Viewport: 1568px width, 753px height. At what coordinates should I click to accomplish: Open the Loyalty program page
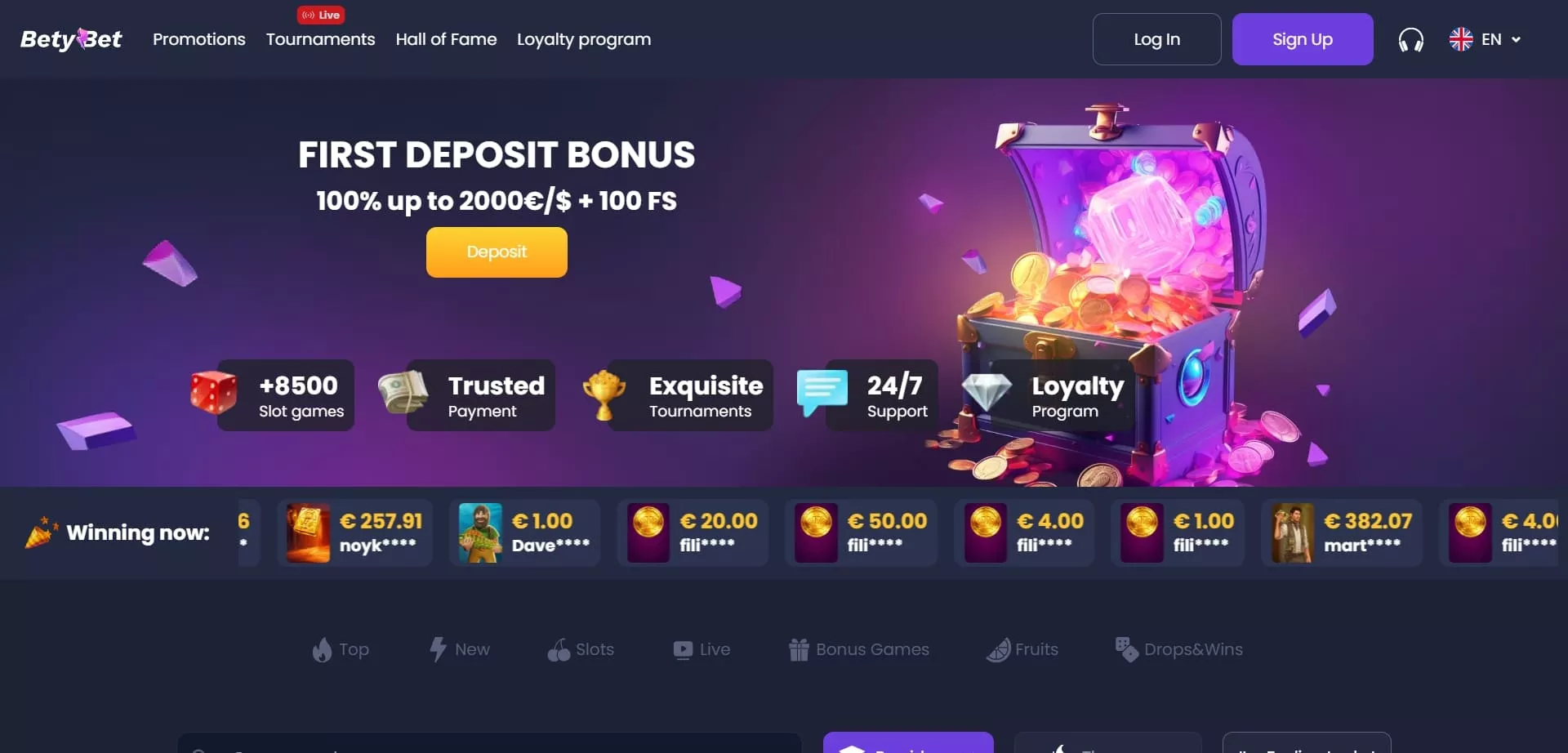[x=584, y=39]
